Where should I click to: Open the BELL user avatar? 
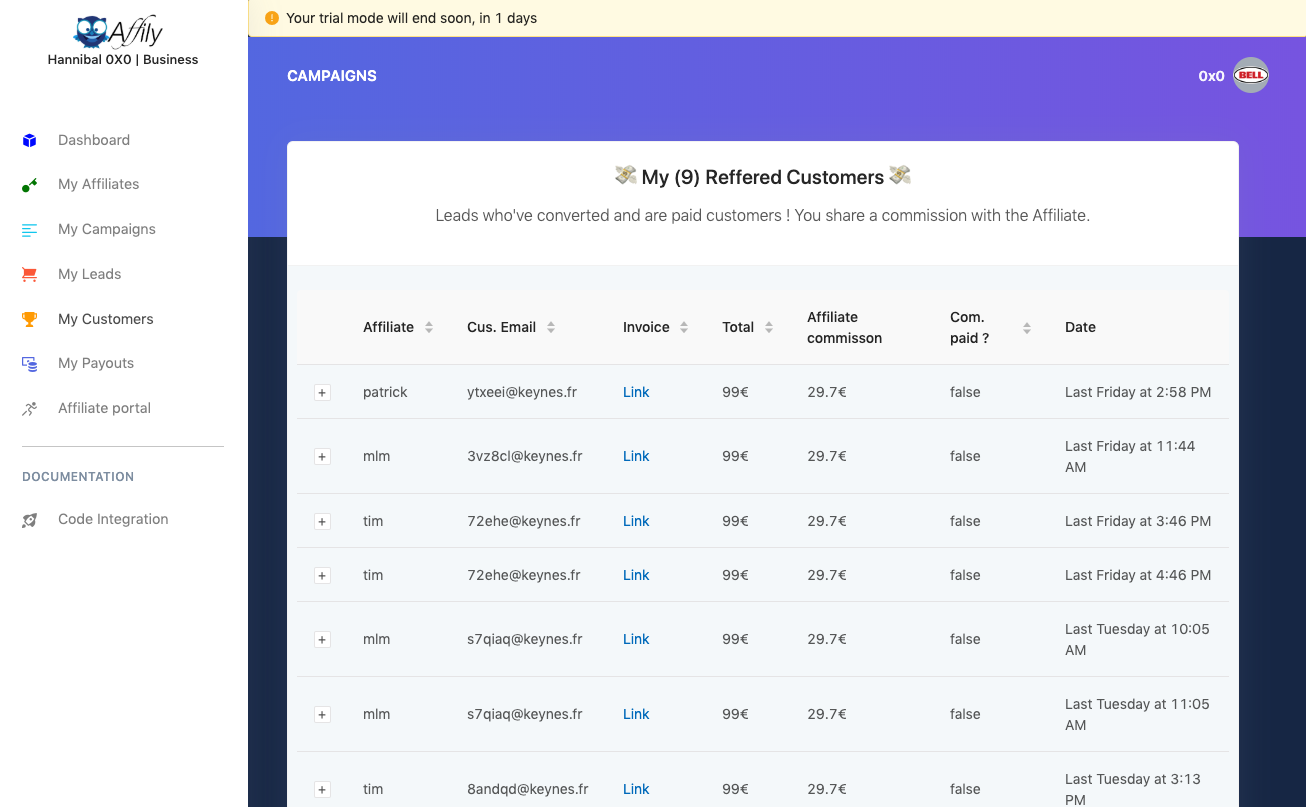coord(1251,75)
